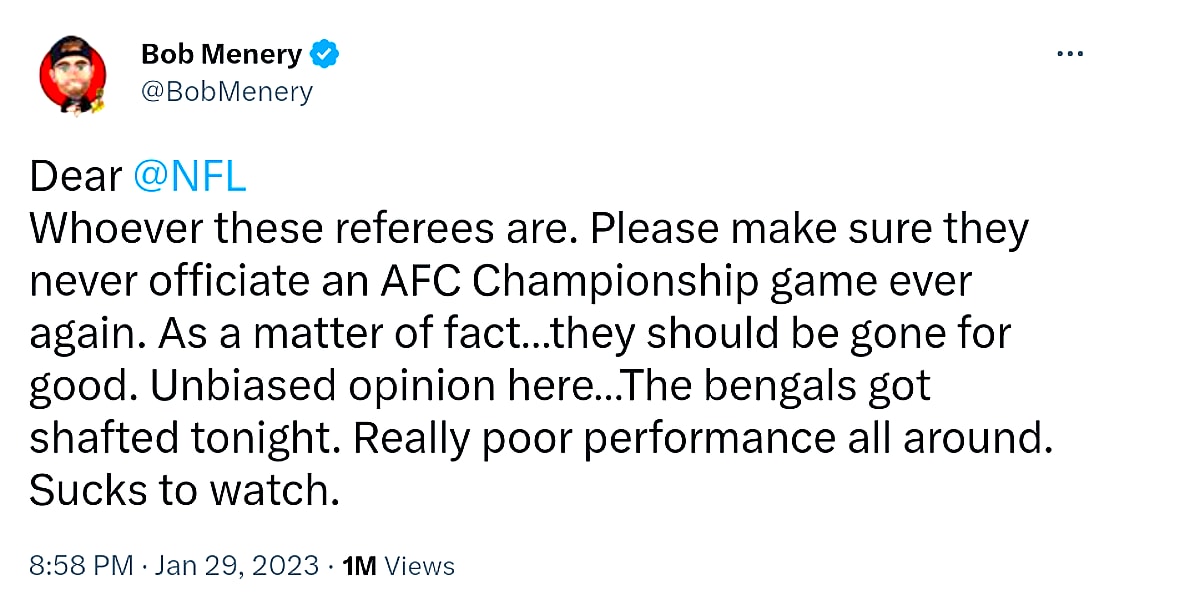
Task: Click the blue verified checkmark badge
Action: [324, 54]
